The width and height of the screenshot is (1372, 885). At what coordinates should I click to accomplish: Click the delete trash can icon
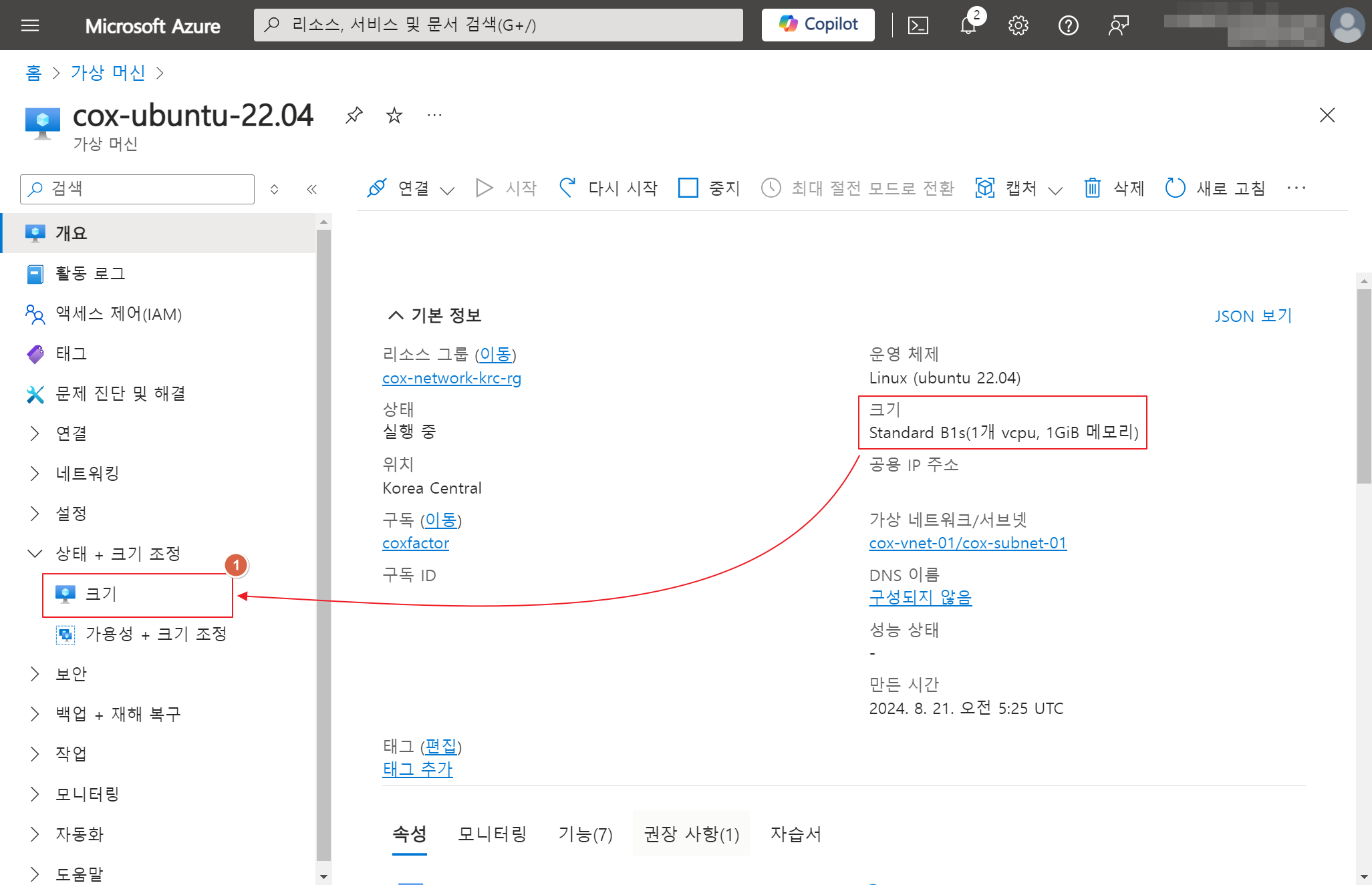pyautogui.click(x=1092, y=188)
